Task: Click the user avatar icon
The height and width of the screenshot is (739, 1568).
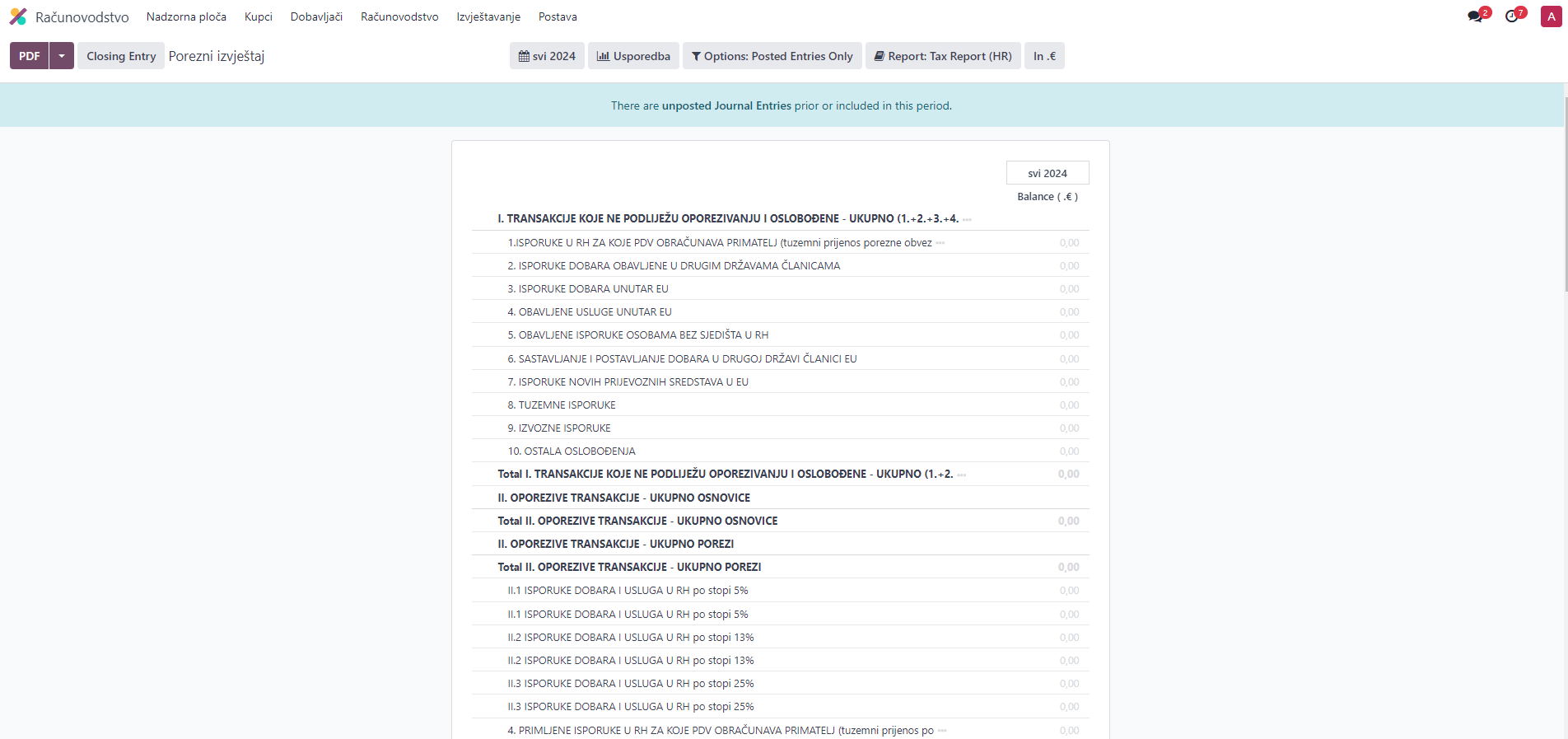Action: point(1551,16)
